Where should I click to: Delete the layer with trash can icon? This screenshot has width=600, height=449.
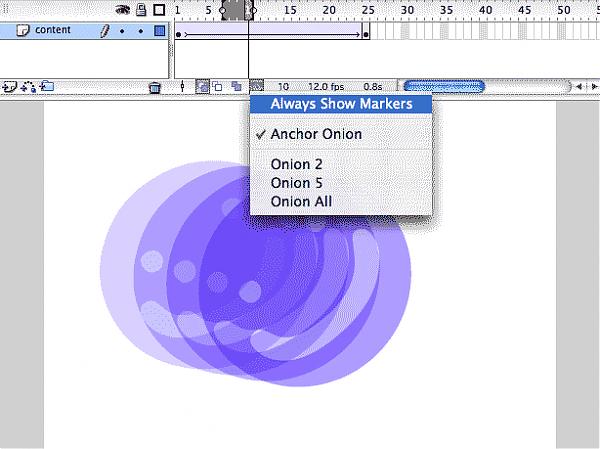155,88
